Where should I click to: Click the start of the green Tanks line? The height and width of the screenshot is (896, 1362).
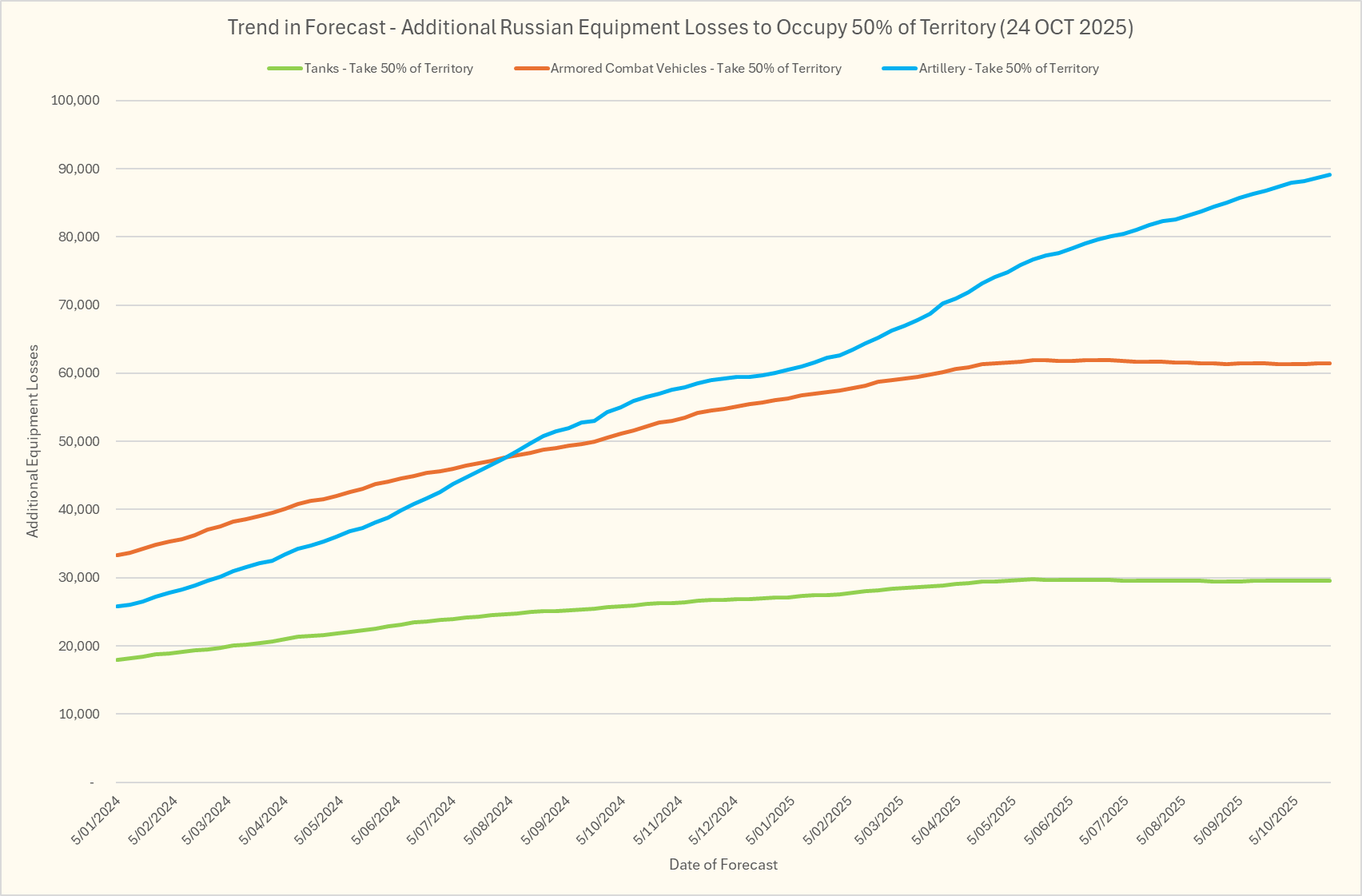click(118, 659)
